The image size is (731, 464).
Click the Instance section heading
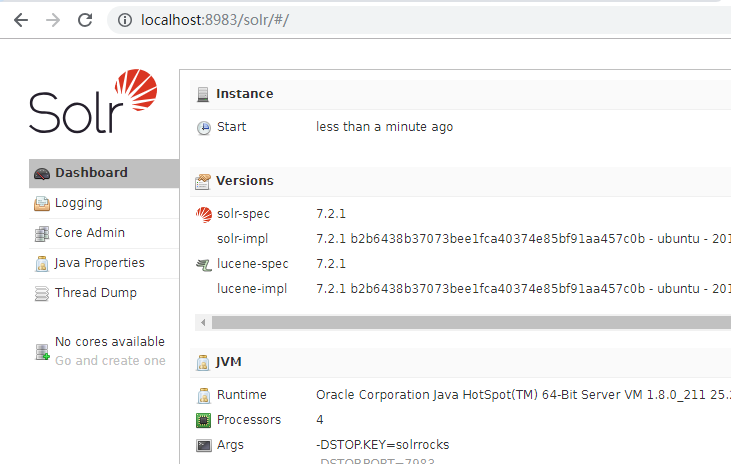[244, 94]
